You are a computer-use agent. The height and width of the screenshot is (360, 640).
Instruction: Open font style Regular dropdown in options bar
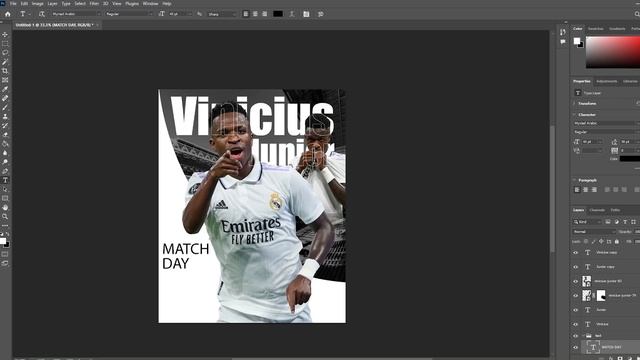point(129,14)
